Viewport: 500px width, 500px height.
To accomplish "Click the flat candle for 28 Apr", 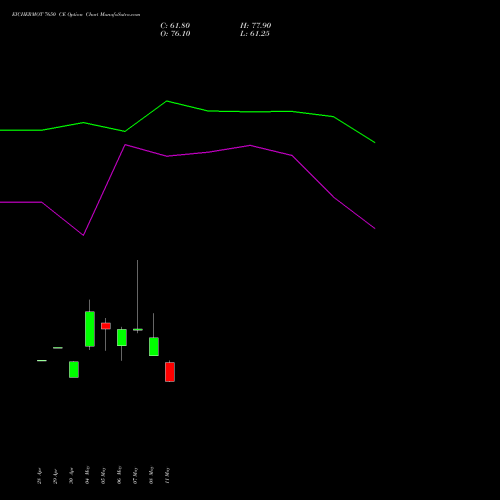I will [x=42, y=360].
